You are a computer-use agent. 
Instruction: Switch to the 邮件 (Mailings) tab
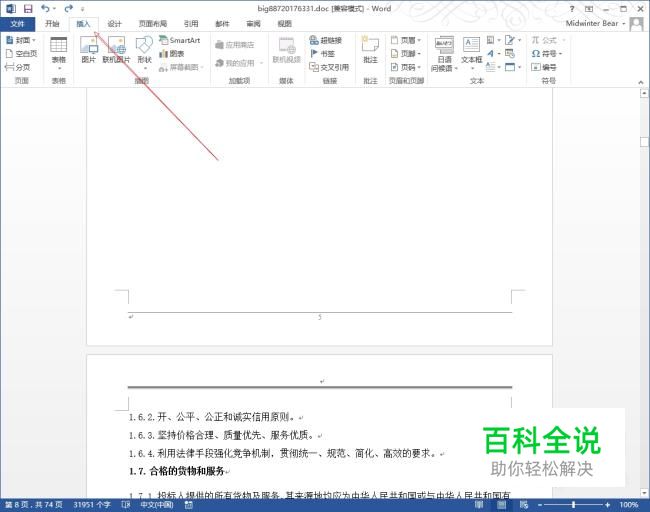(222, 24)
